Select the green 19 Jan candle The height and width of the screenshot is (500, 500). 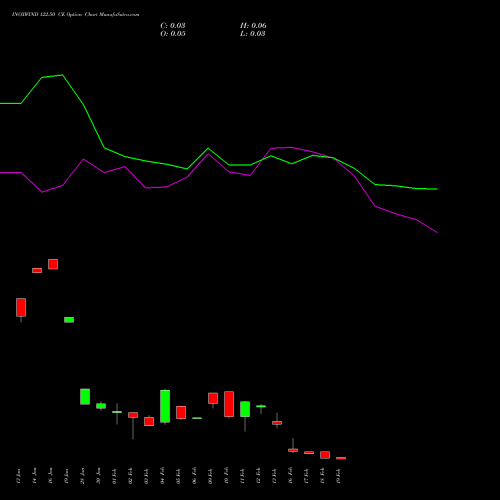69,320
